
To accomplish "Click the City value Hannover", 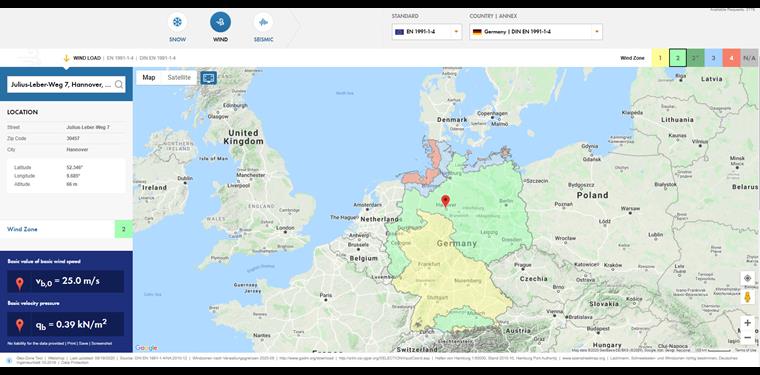I will tap(78, 150).
